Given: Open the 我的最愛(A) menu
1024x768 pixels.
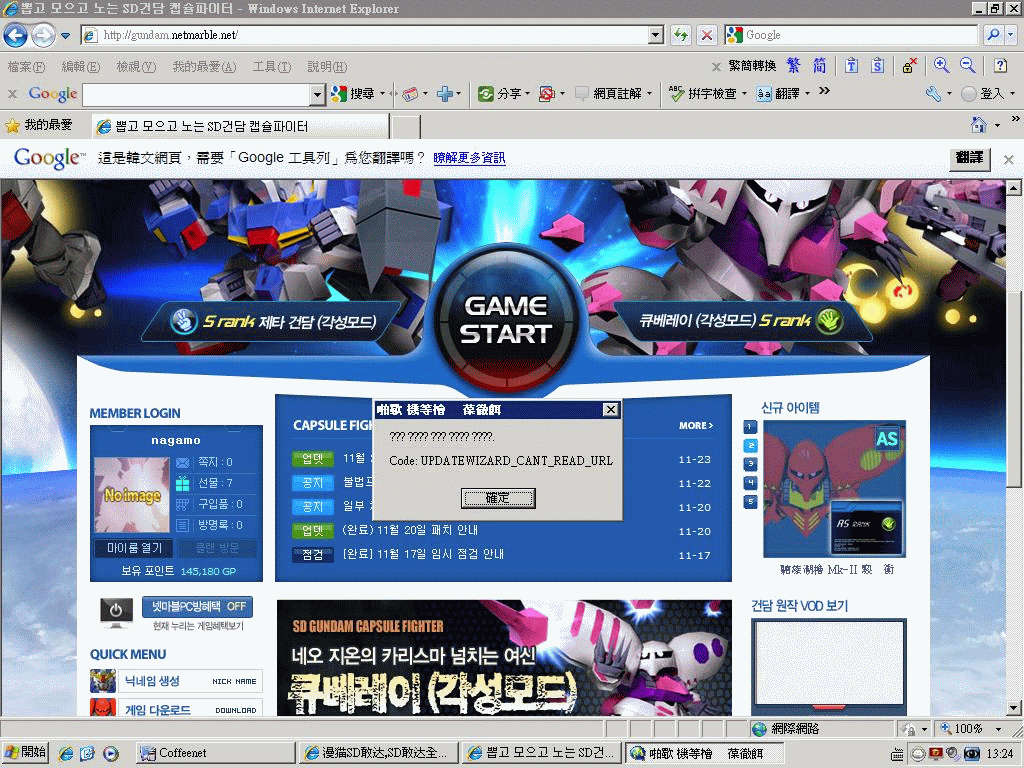Looking at the screenshot, I should 204,67.
